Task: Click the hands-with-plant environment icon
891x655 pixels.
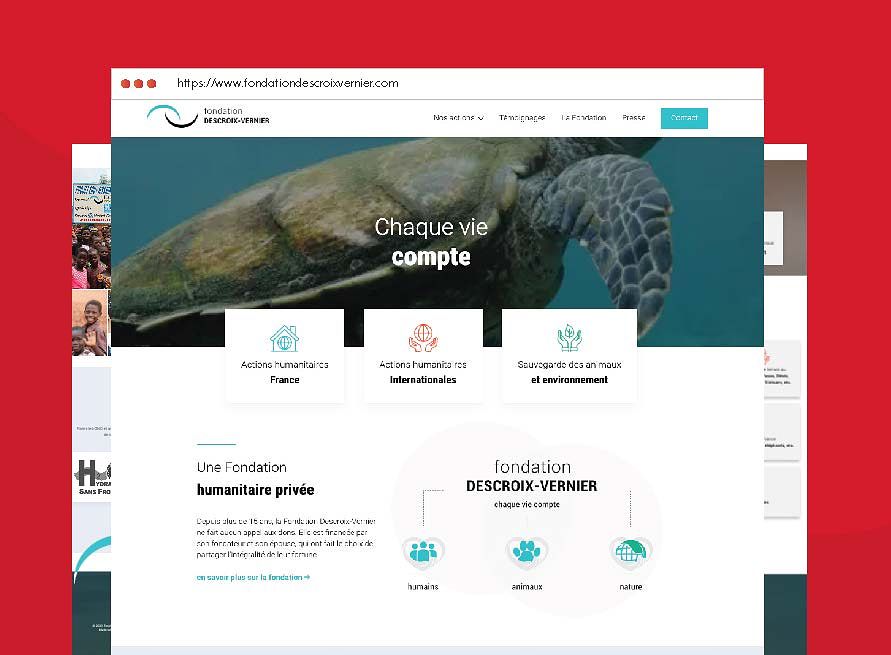Action: click(x=569, y=337)
